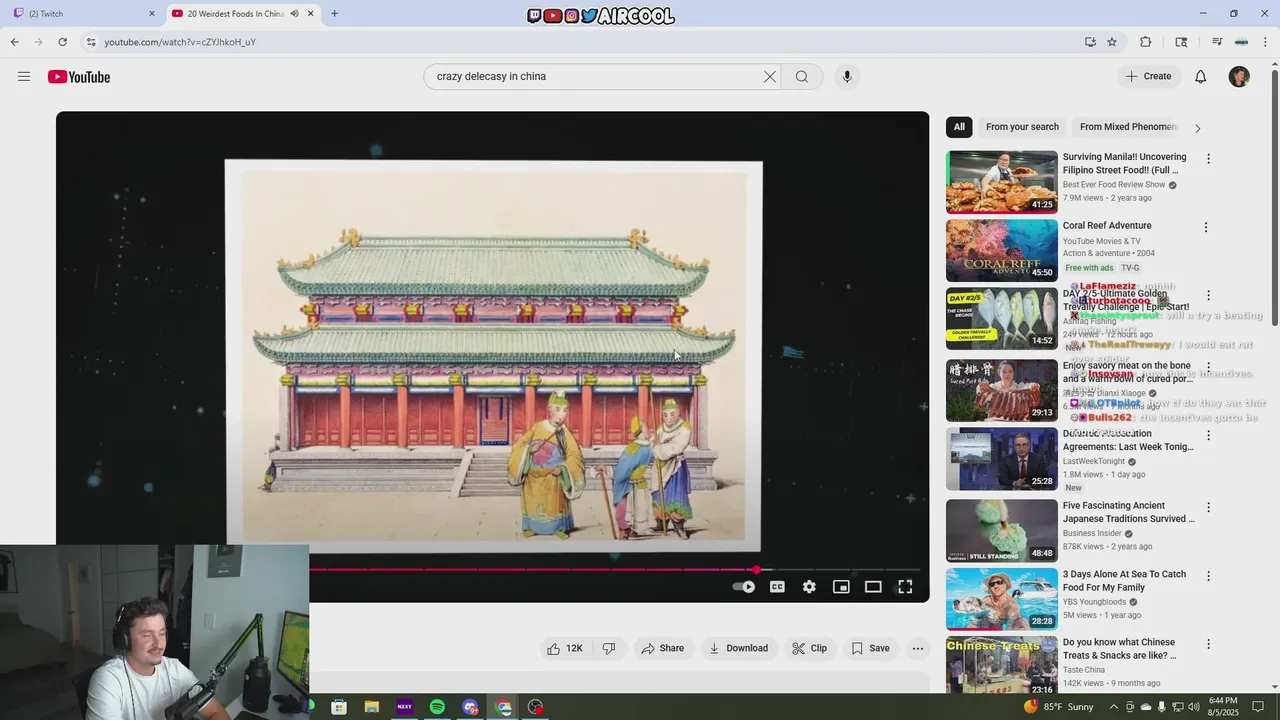Open player settings gear
The image size is (1280, 720).
tap(809, 587)
